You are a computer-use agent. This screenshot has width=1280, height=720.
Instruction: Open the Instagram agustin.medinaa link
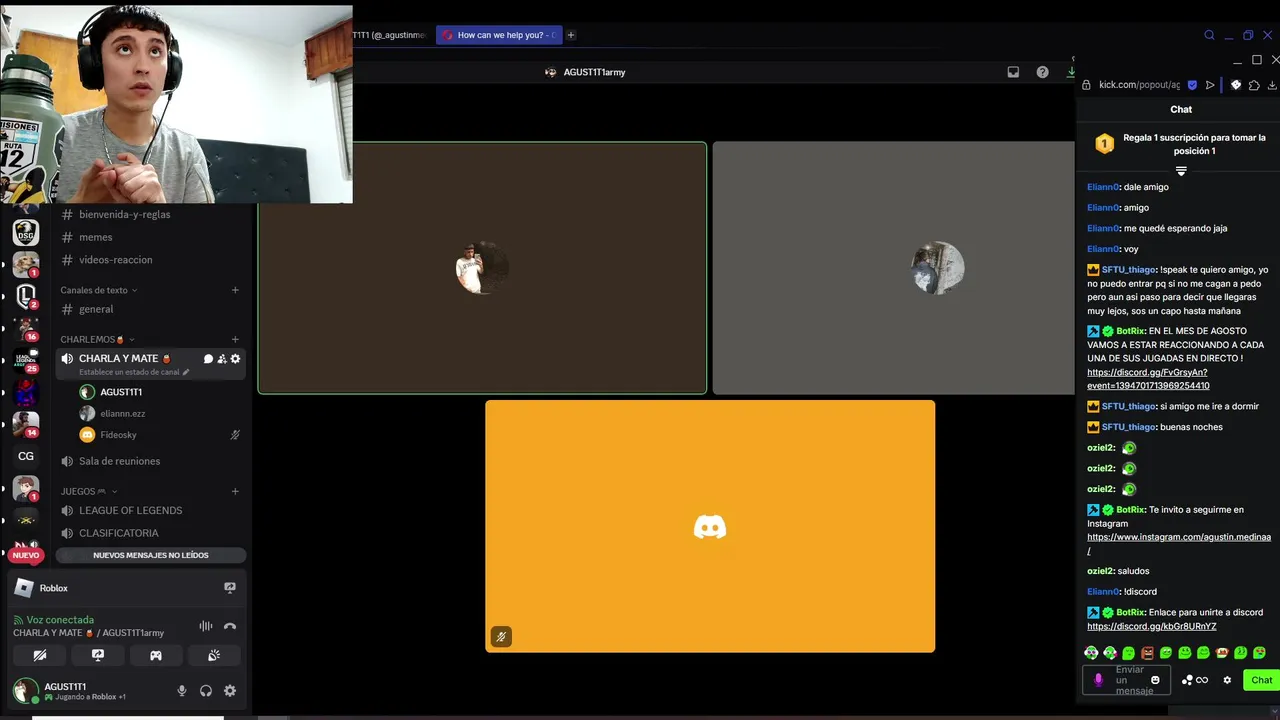click(1179, 544)
